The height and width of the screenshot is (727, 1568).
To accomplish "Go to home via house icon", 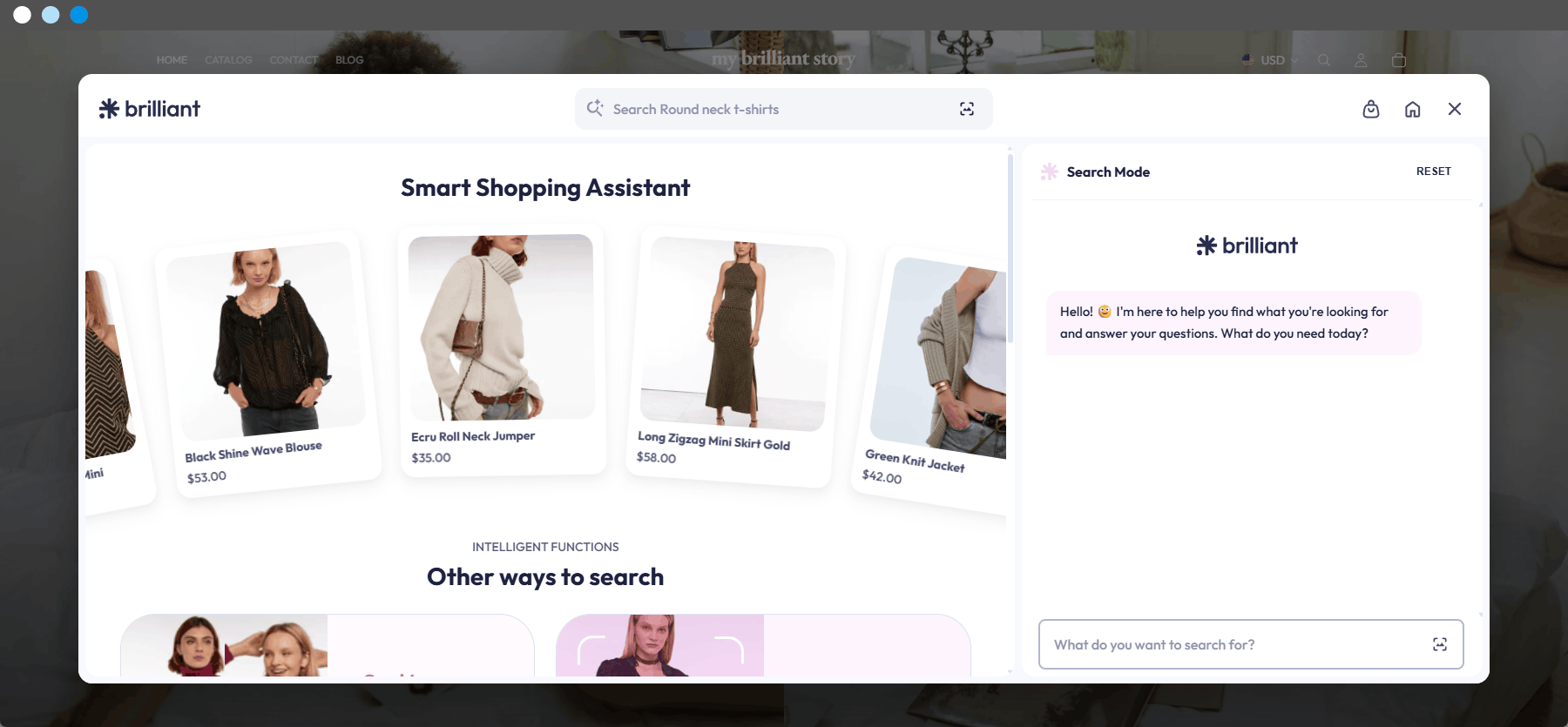I will tap(1413, 109).
